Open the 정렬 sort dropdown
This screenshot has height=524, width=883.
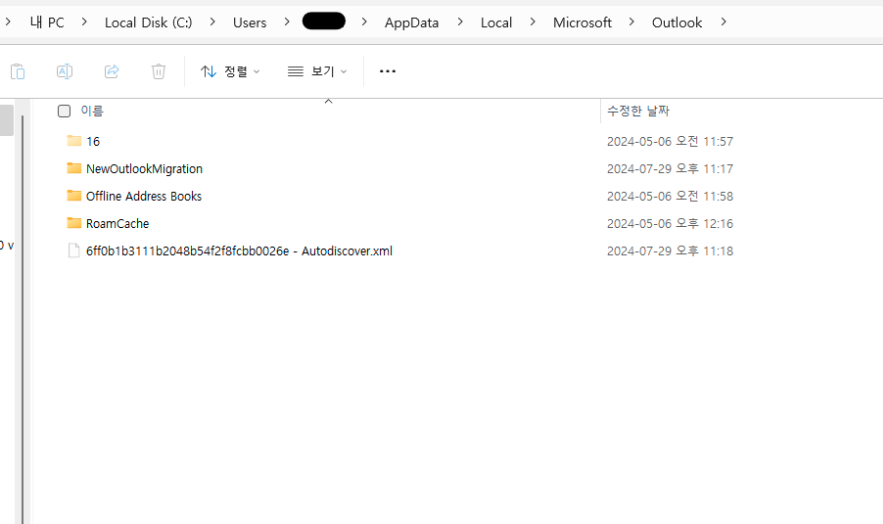230,71
